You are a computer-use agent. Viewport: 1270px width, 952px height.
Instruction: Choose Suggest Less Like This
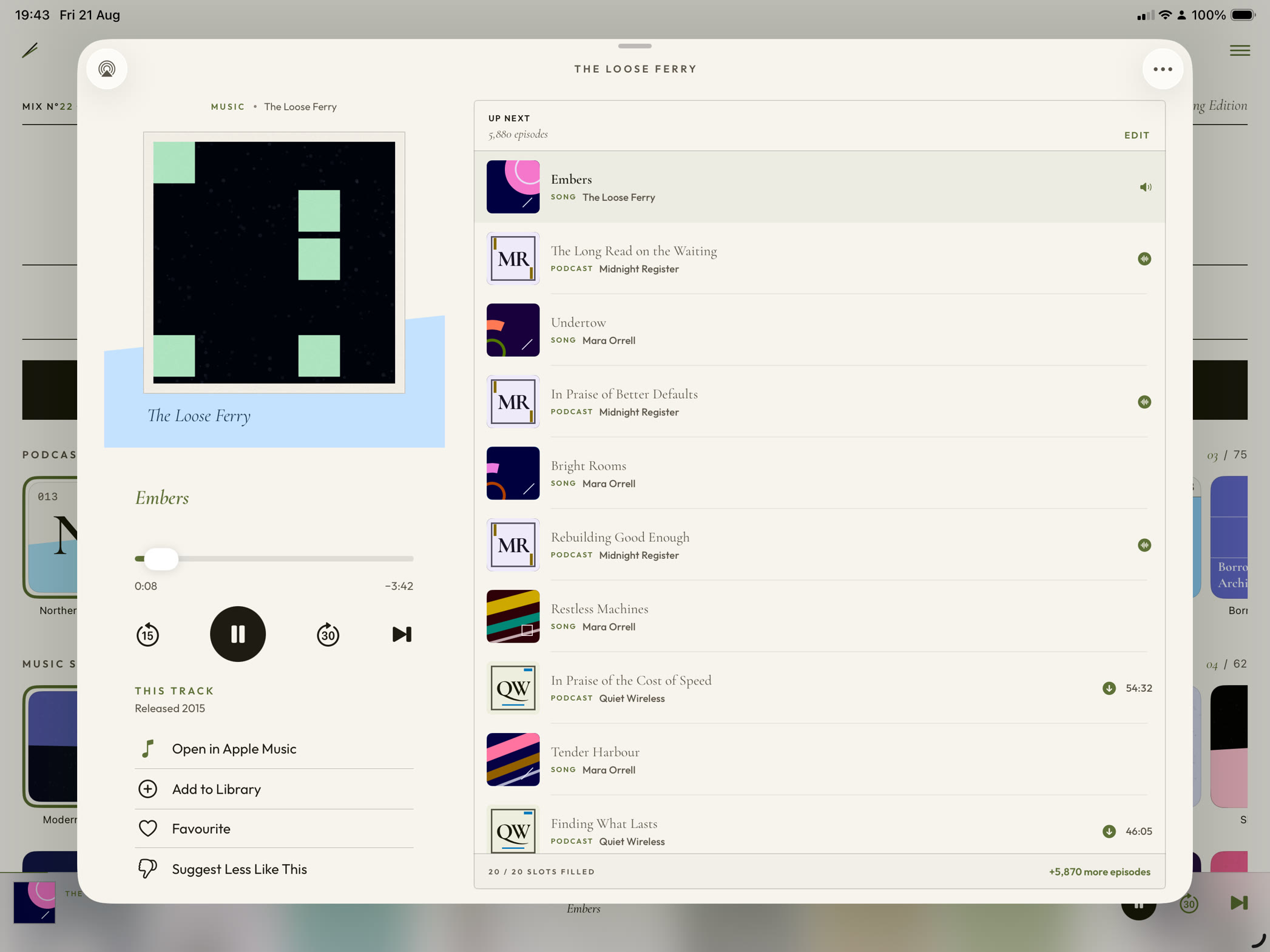[274, 869]
